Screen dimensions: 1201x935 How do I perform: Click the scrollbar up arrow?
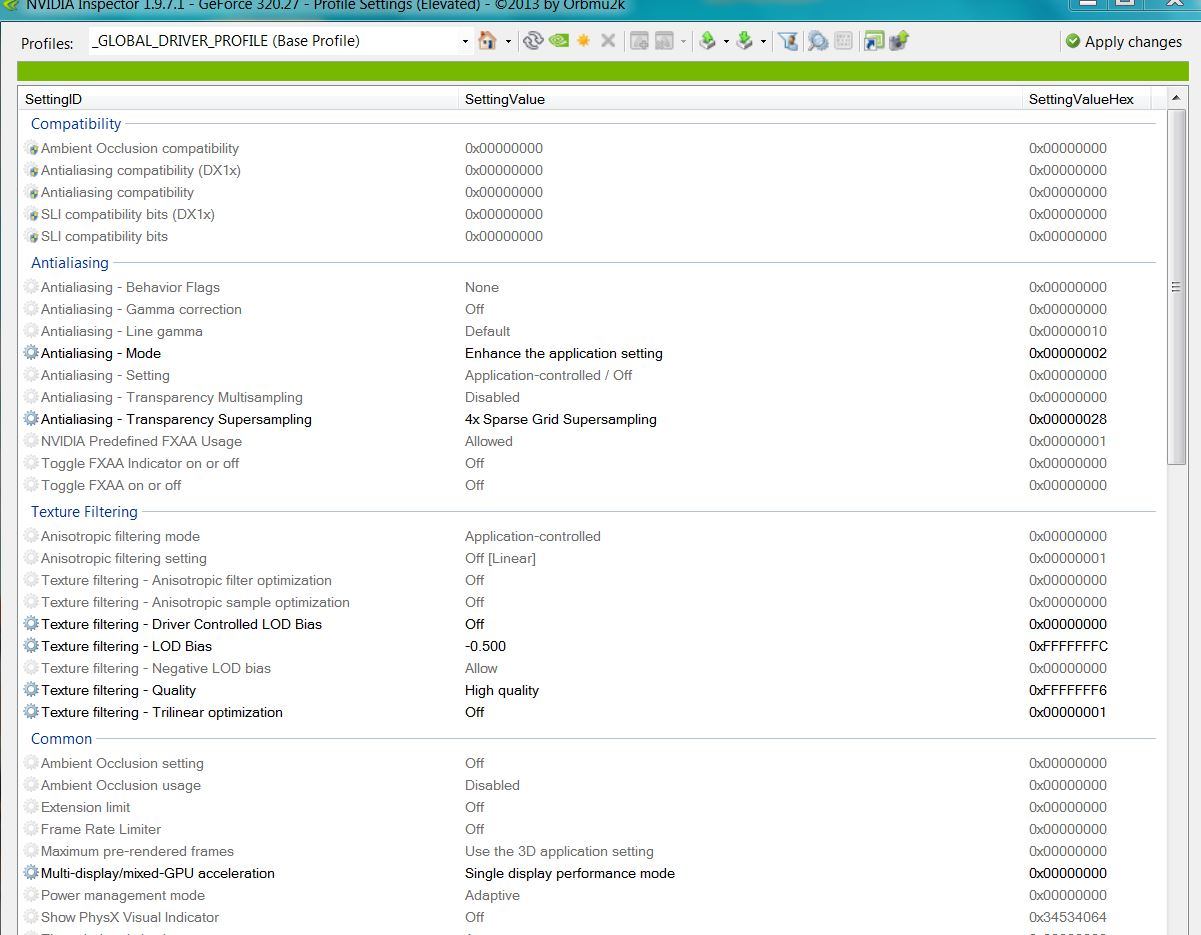click(1176, 99)
